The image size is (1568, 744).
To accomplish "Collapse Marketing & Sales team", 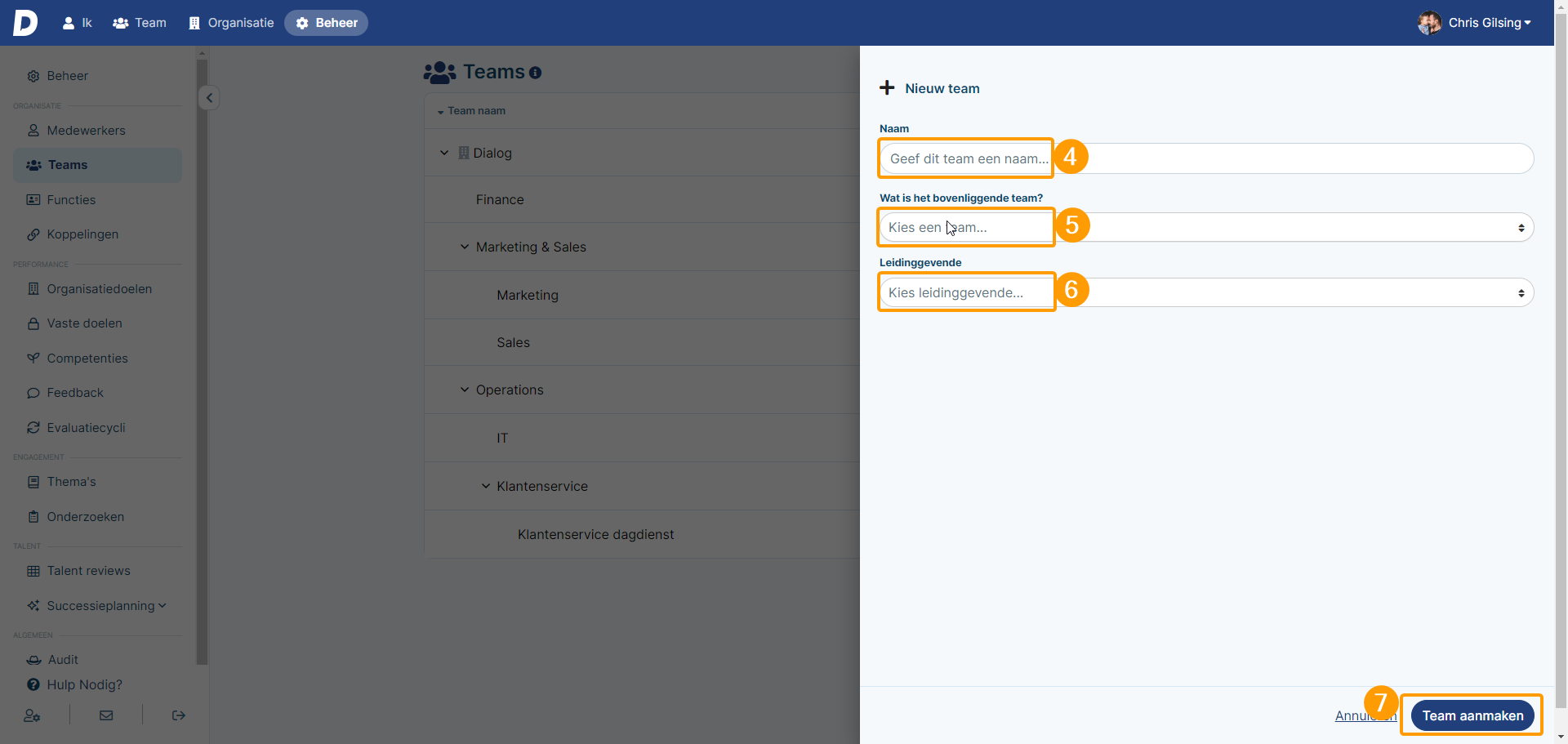I will (x=465, y=247).
